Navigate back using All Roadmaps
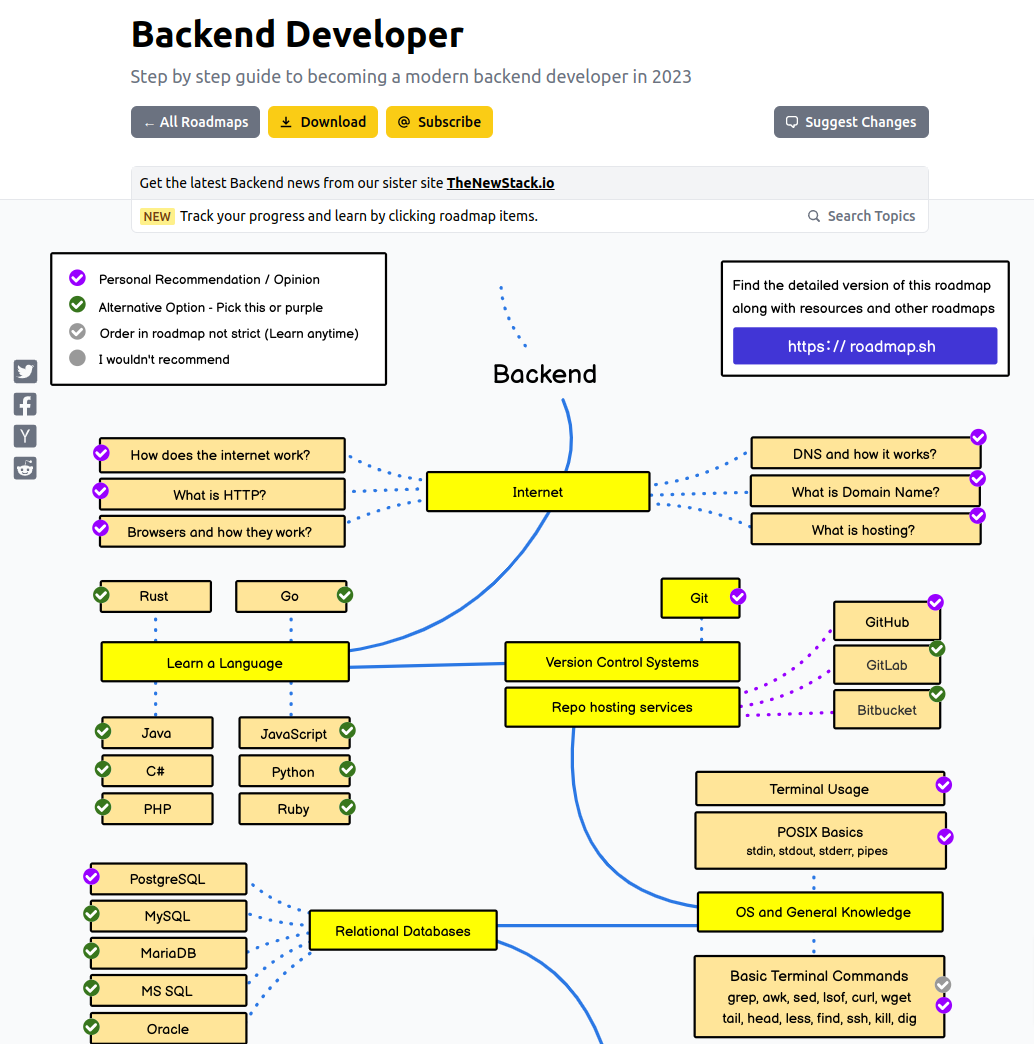The height and width of the screenshot is (1044, 1034). pos(195,121)
